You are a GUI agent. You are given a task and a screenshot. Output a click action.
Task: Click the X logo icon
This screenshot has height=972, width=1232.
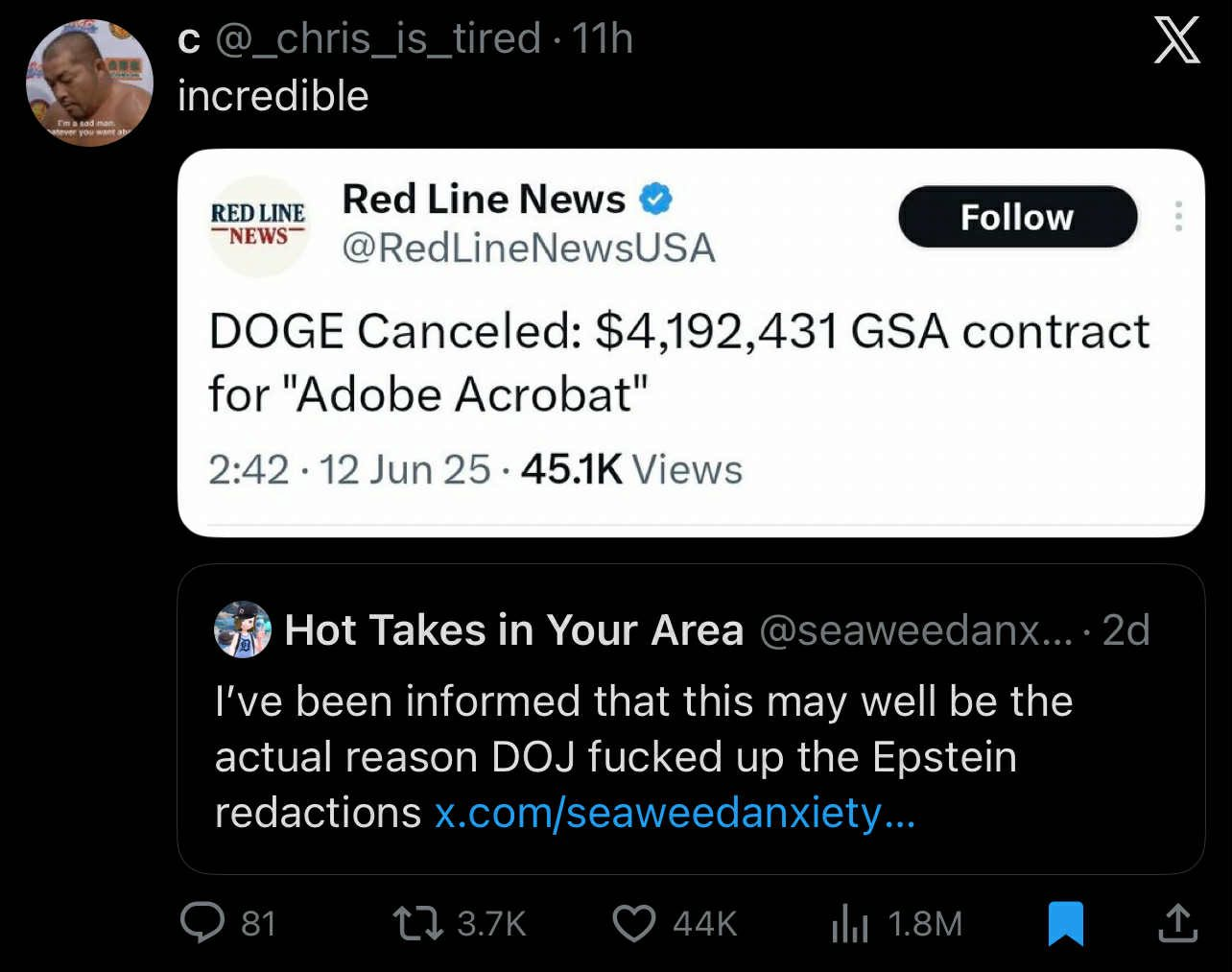[1176, 41]
